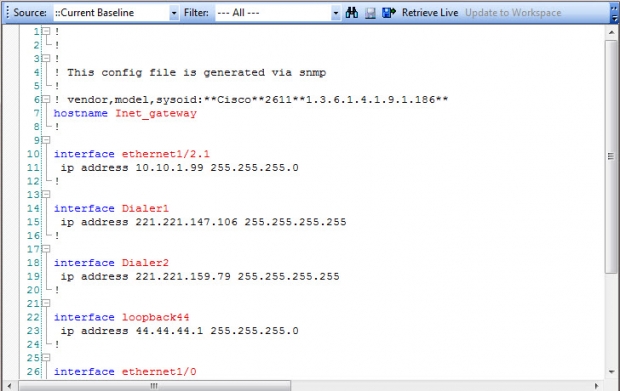Open the Filter All dropdown

click(336, 13)
